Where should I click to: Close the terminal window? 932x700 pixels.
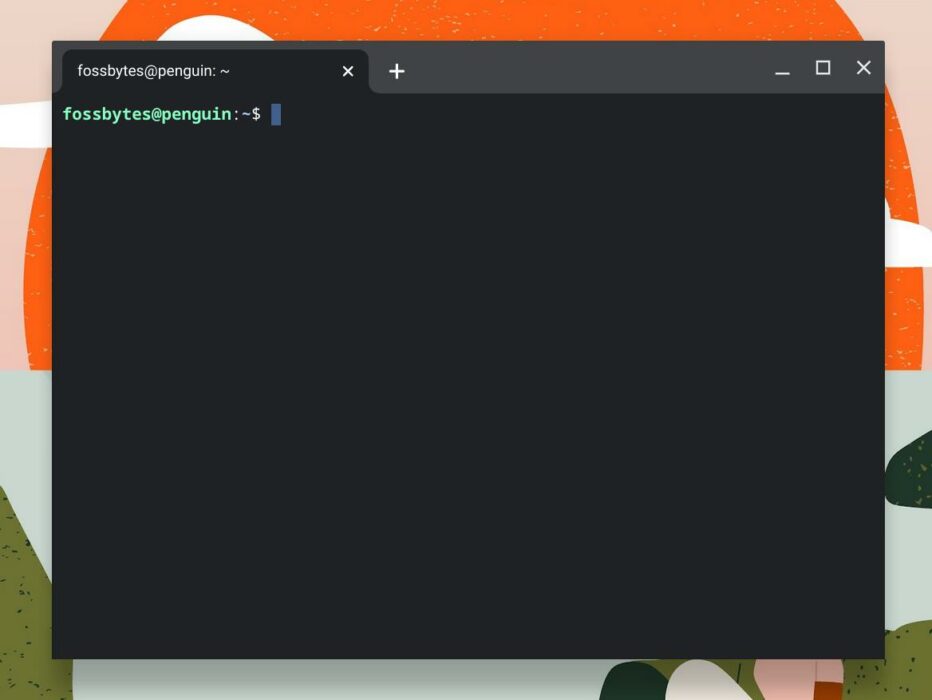(863, 68)
